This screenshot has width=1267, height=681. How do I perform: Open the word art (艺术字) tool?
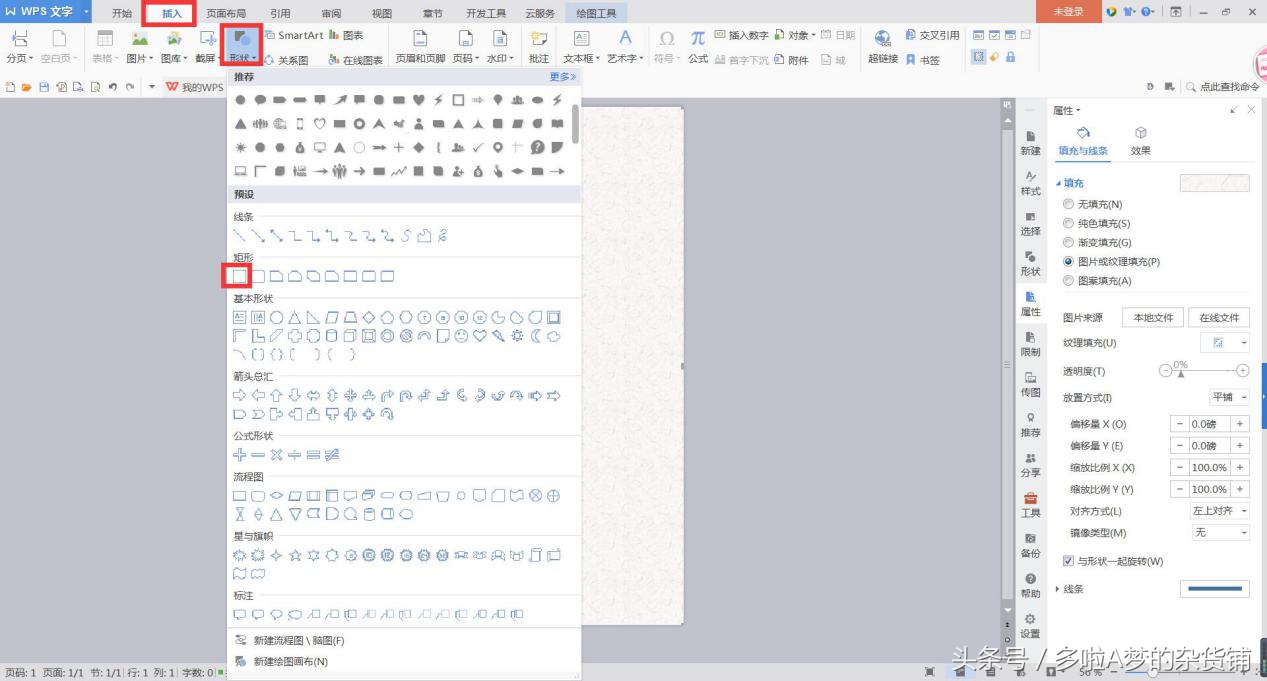click(625, 45)
